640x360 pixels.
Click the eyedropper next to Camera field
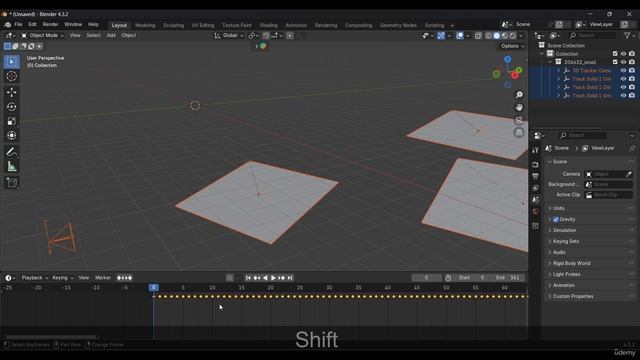[x=629, y=174]
